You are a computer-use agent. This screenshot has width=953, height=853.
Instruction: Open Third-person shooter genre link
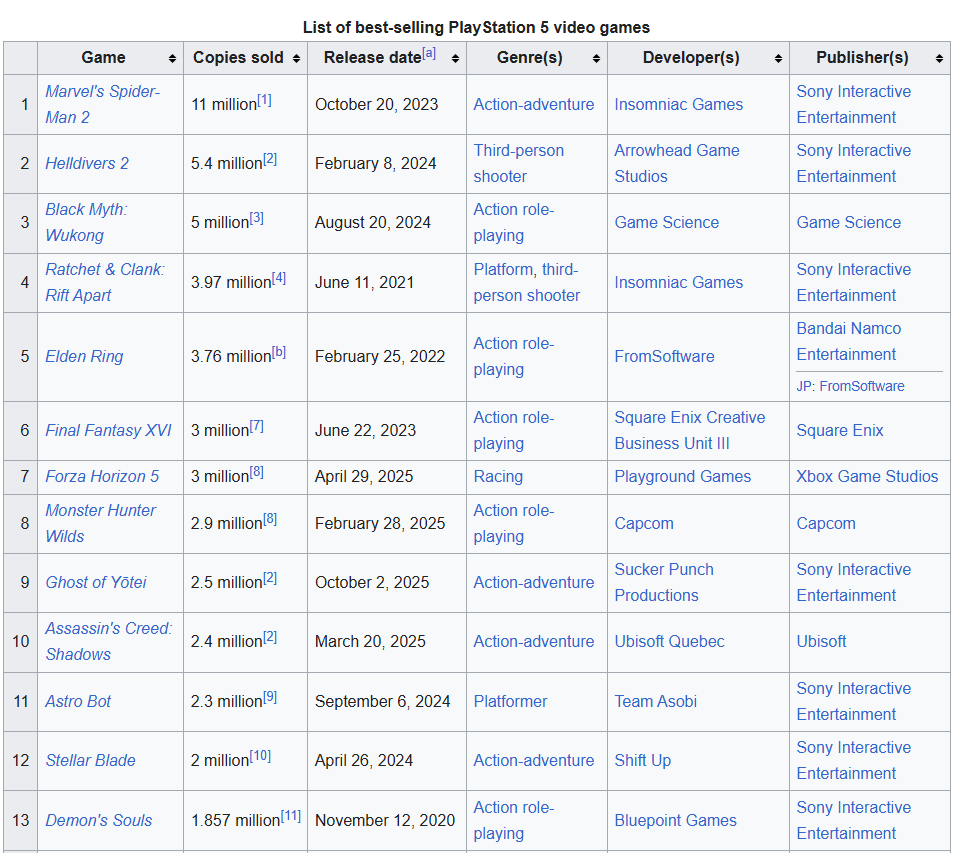click(x=518, y=164)
